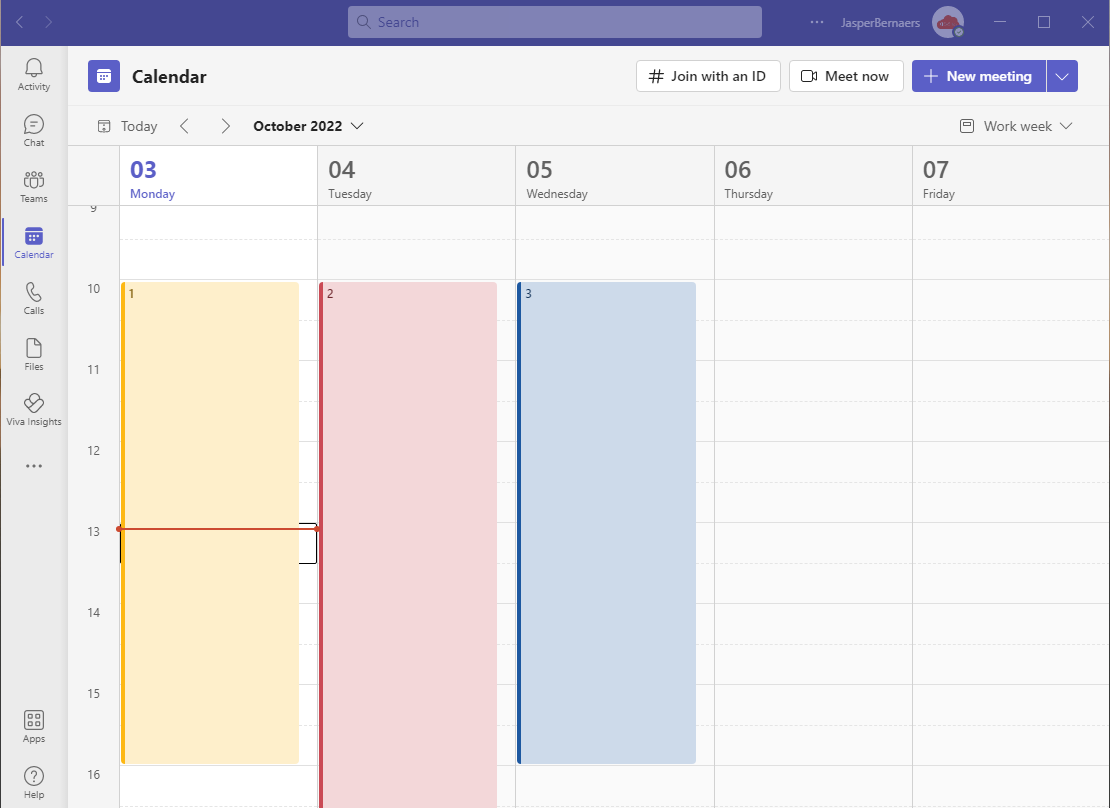Go back with the title bar arrow
The width and height of the screenshot is (1110, 808).
[x=20, y=23]
